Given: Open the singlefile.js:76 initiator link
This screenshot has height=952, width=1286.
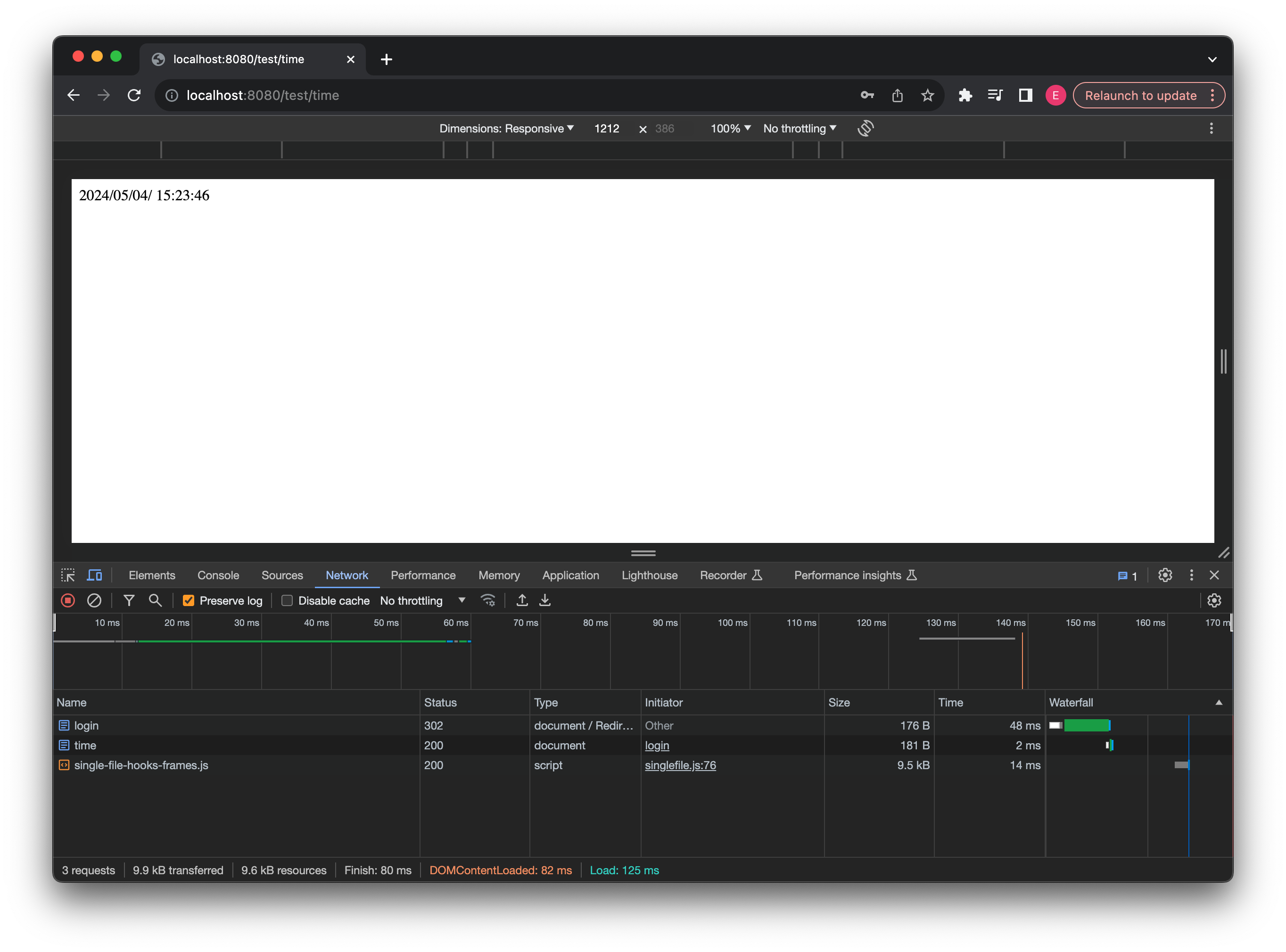Looking at the screenshot, I should pos(680,765).
